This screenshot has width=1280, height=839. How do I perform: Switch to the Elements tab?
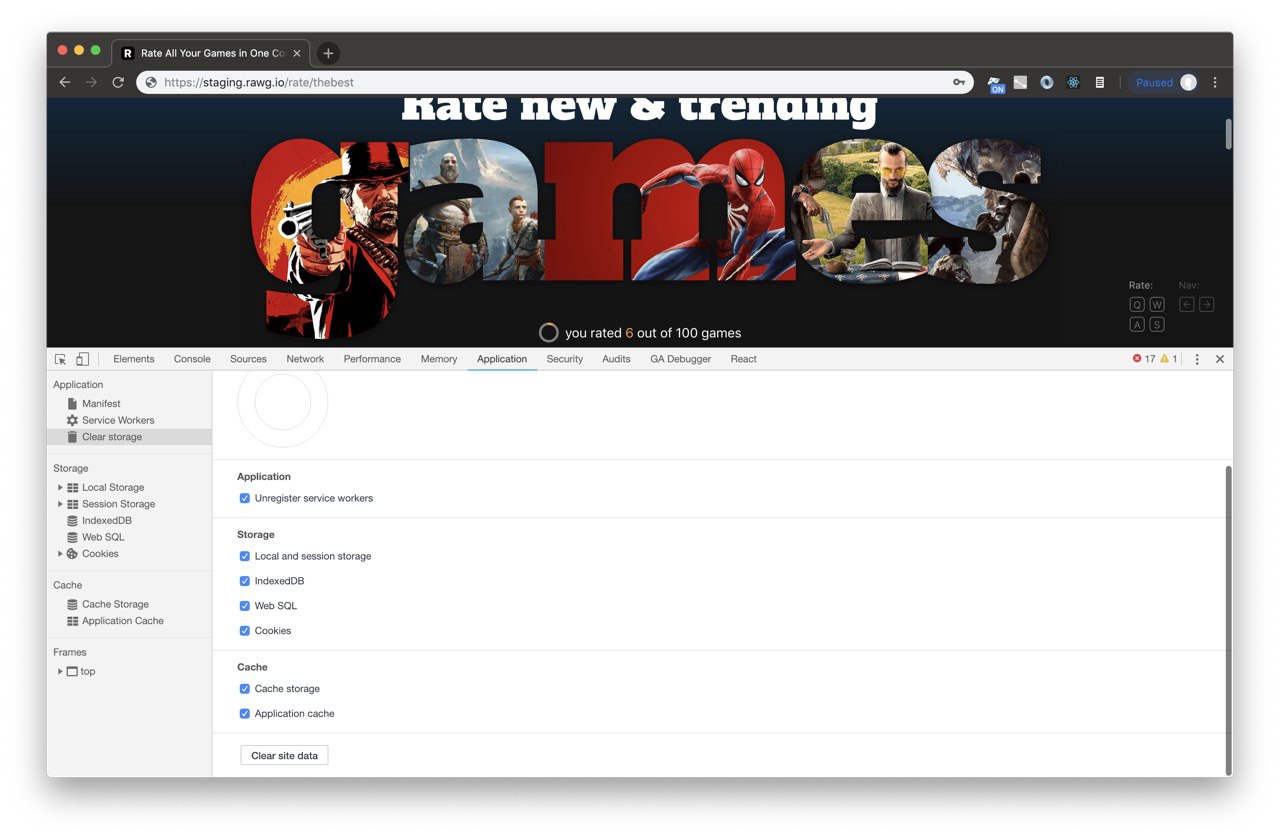134,359
